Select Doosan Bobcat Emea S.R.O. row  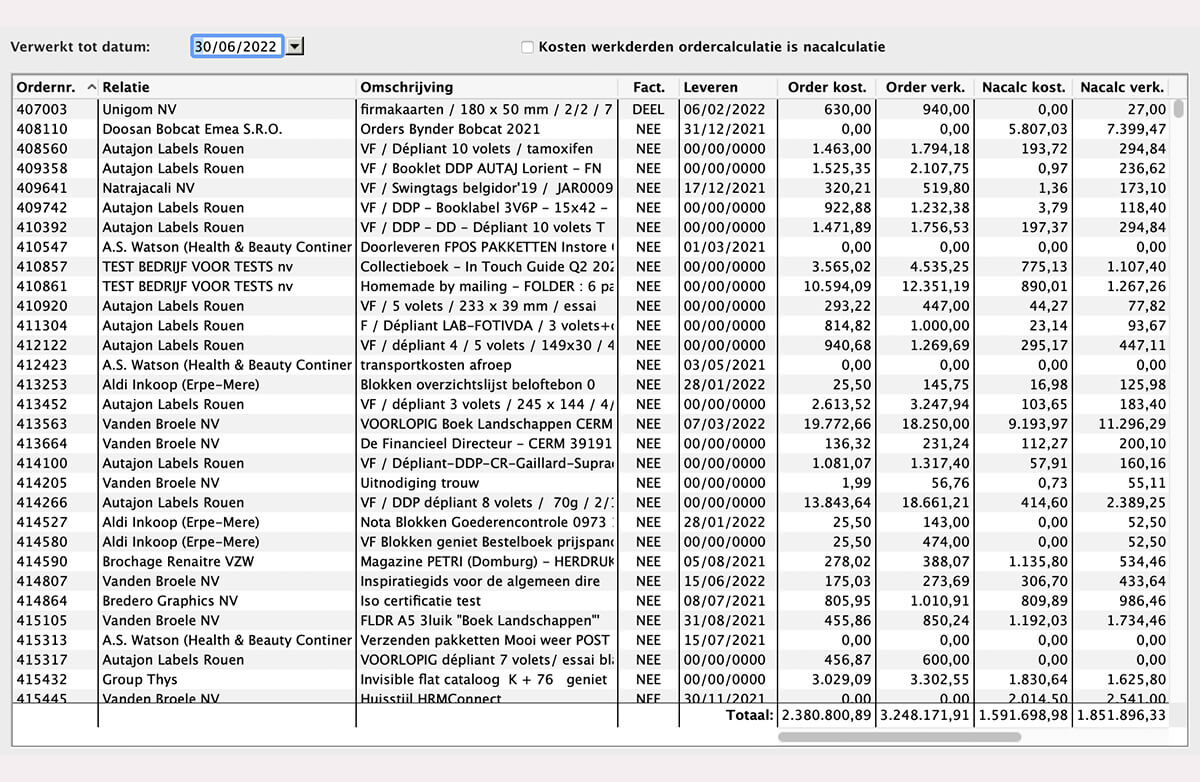coord(591,129)
